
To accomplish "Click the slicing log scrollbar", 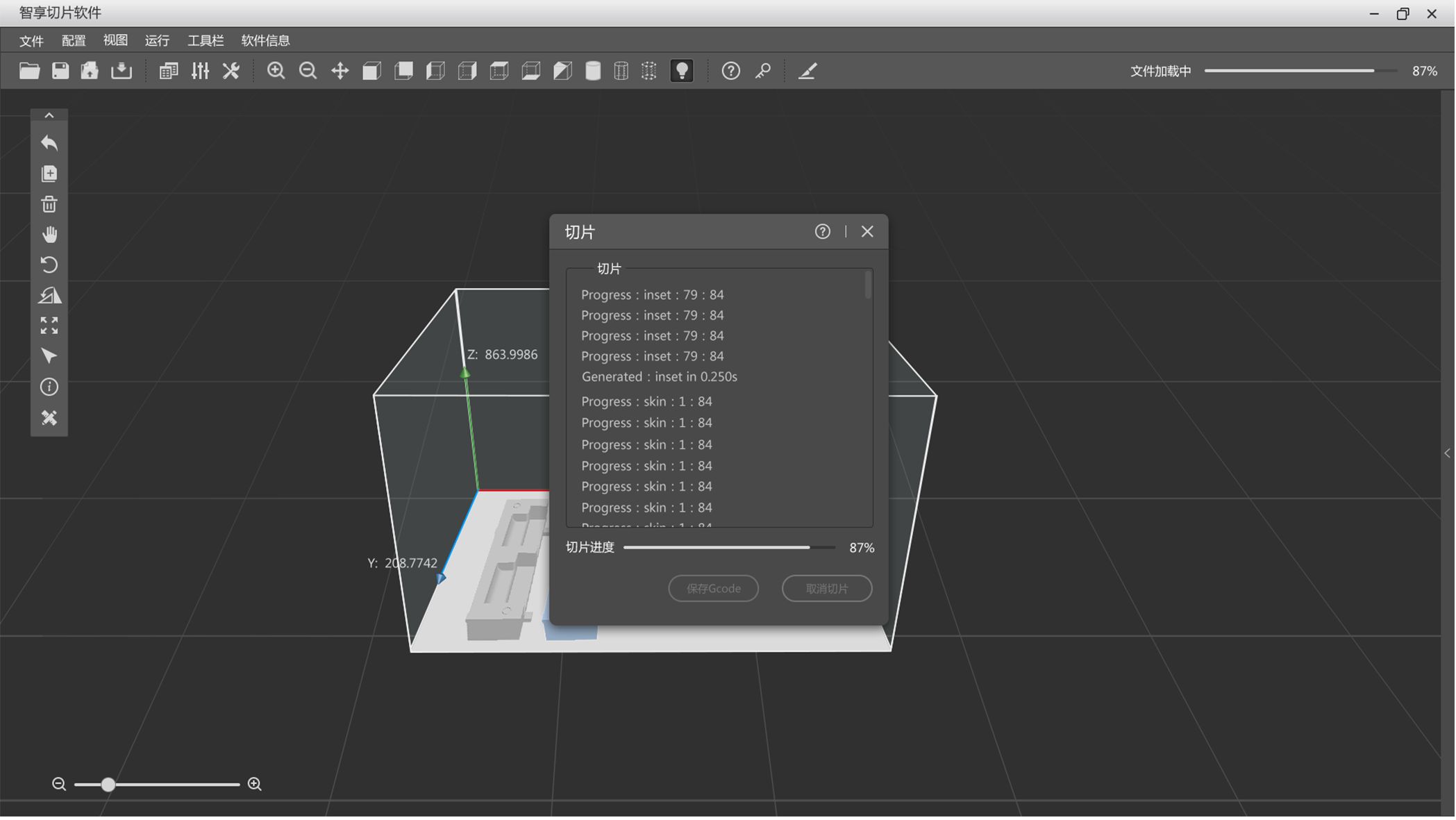I will point(868,285).
